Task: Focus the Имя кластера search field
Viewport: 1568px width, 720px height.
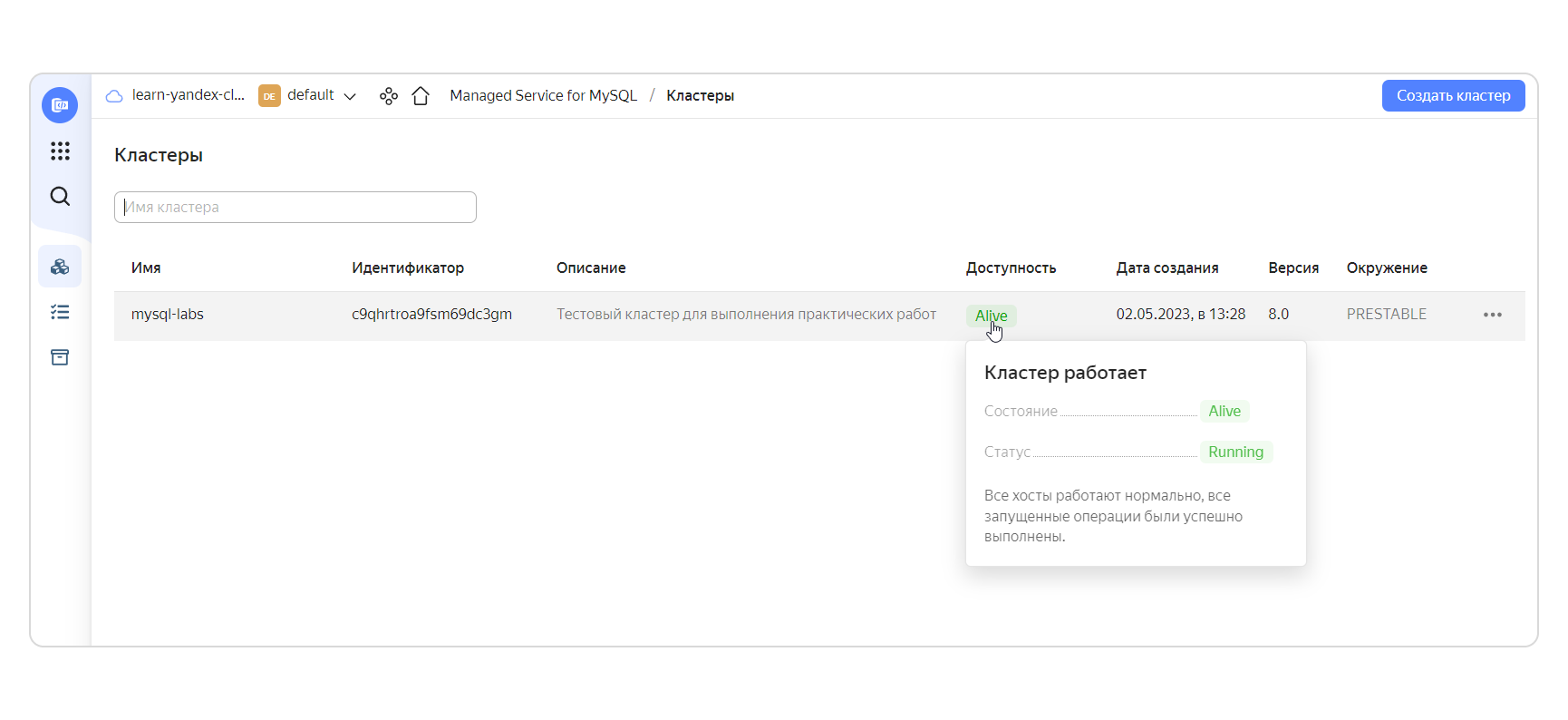Action: pos(295,207)
